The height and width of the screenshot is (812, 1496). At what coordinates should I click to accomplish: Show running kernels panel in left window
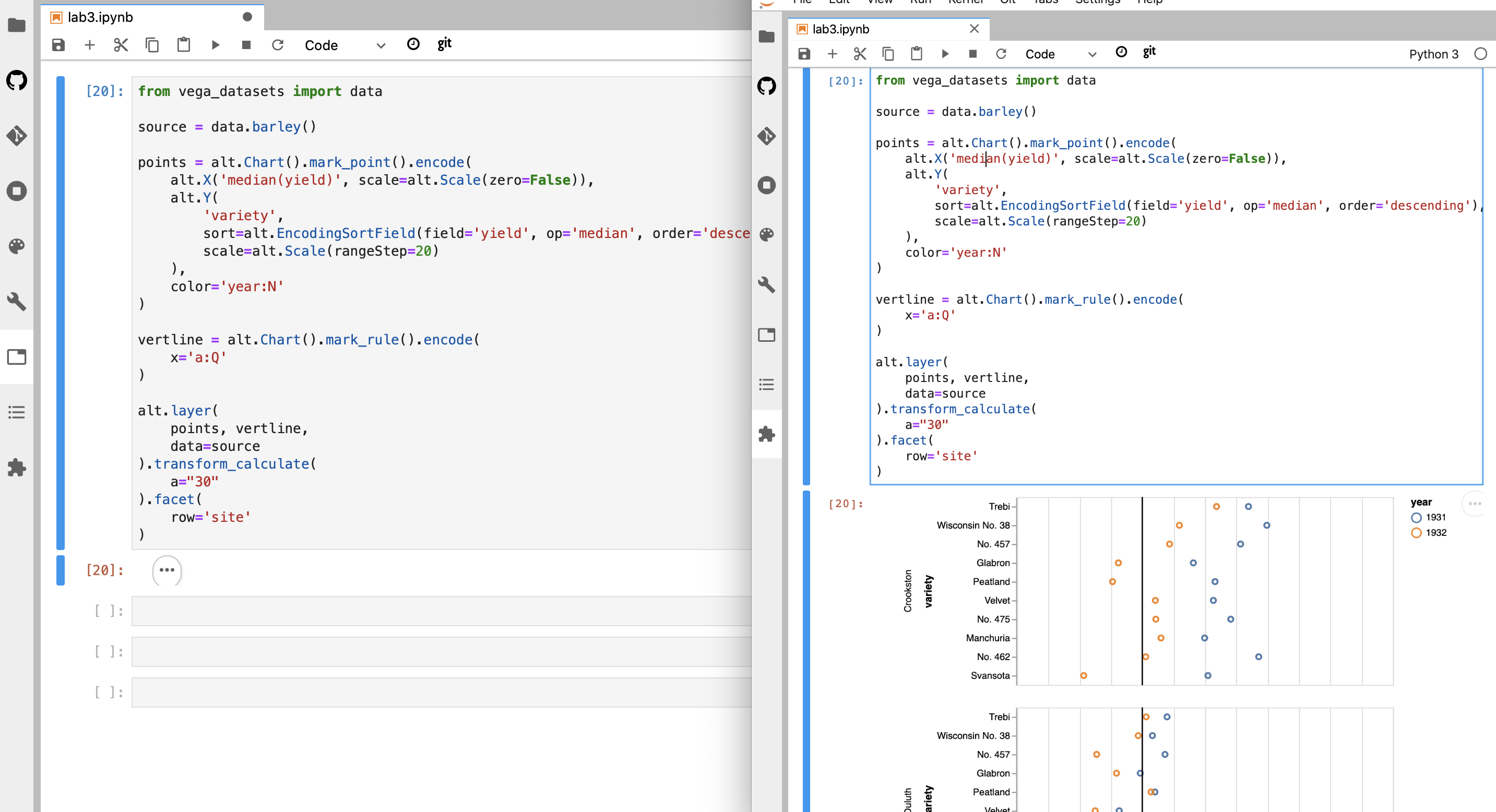point(16,191)
